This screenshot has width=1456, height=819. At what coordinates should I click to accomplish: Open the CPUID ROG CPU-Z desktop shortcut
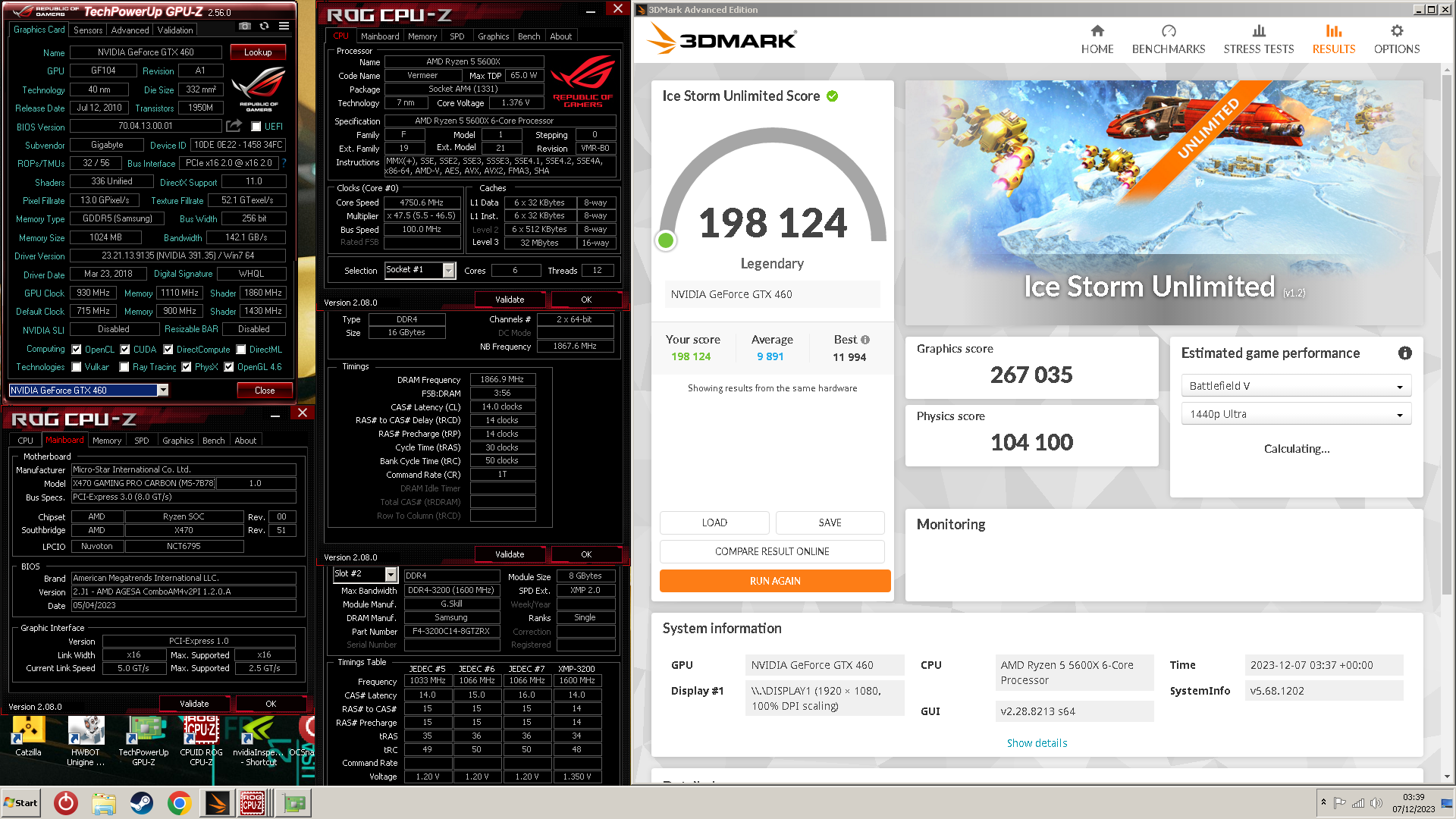click(x=201, y=742)
